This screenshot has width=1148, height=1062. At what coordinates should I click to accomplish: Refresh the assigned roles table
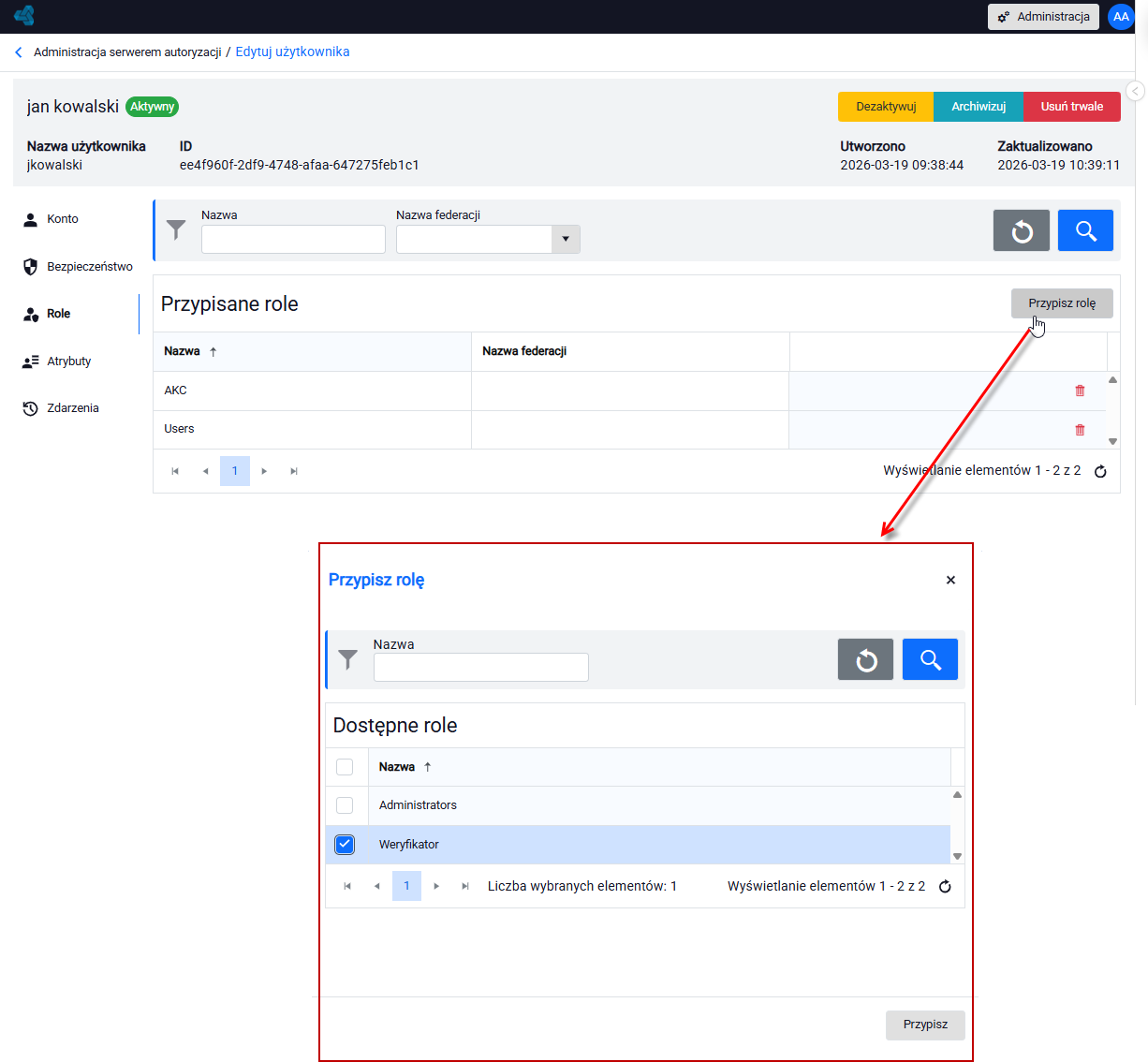point(1100,471)
